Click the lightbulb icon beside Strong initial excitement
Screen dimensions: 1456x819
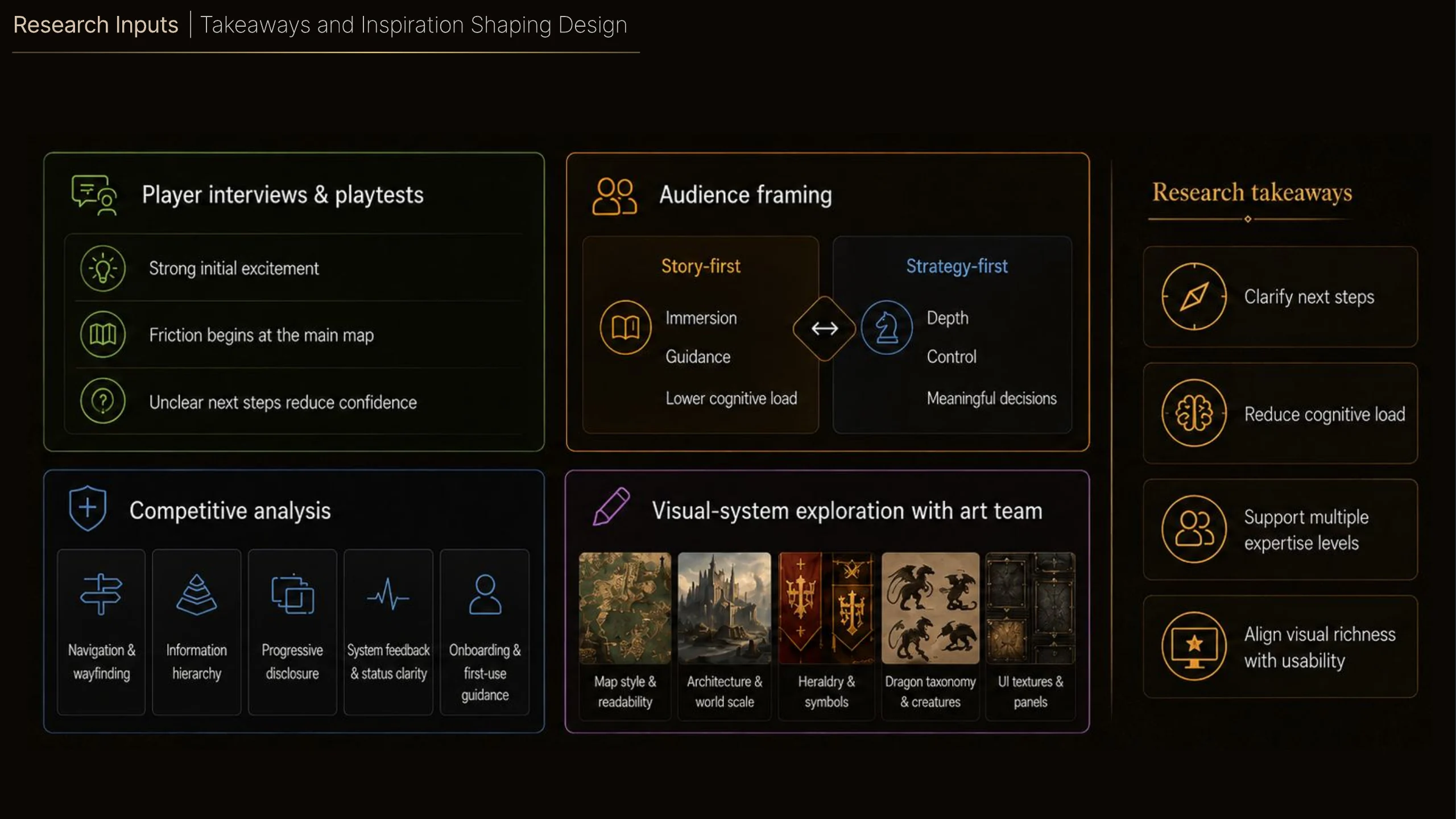(103, 269)
